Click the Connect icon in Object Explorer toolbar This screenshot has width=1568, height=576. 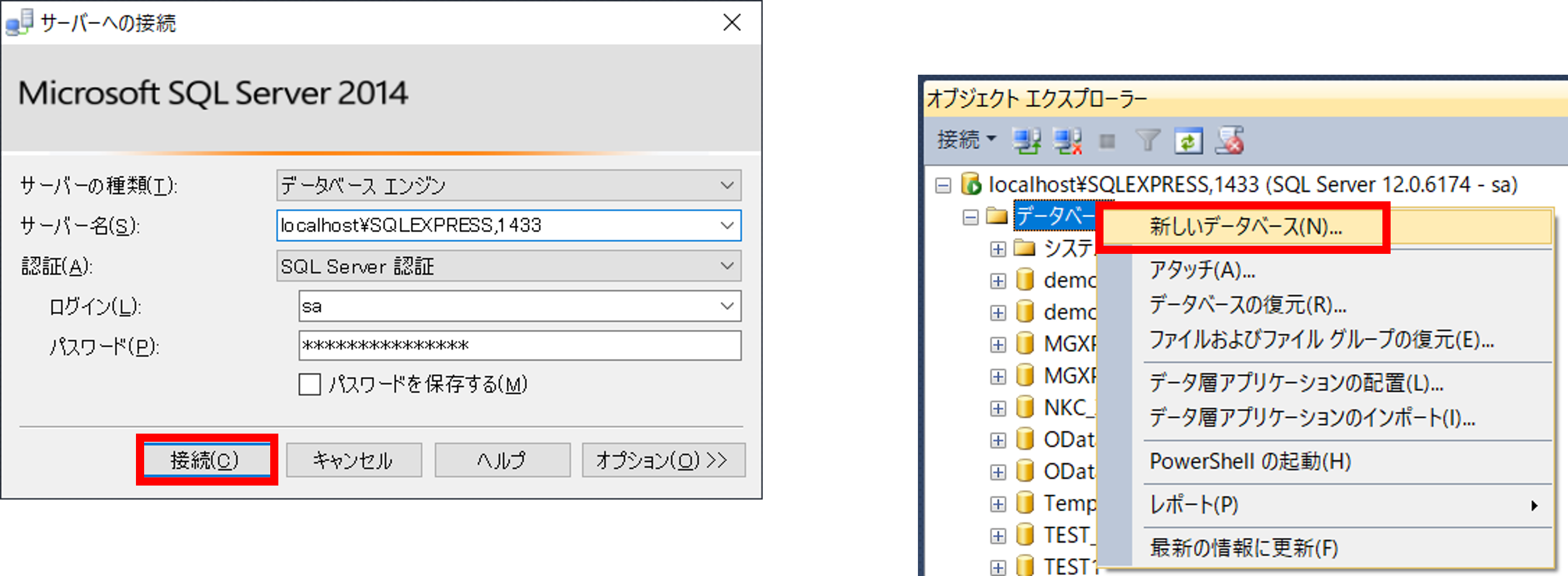click(x=1028, y=139)
